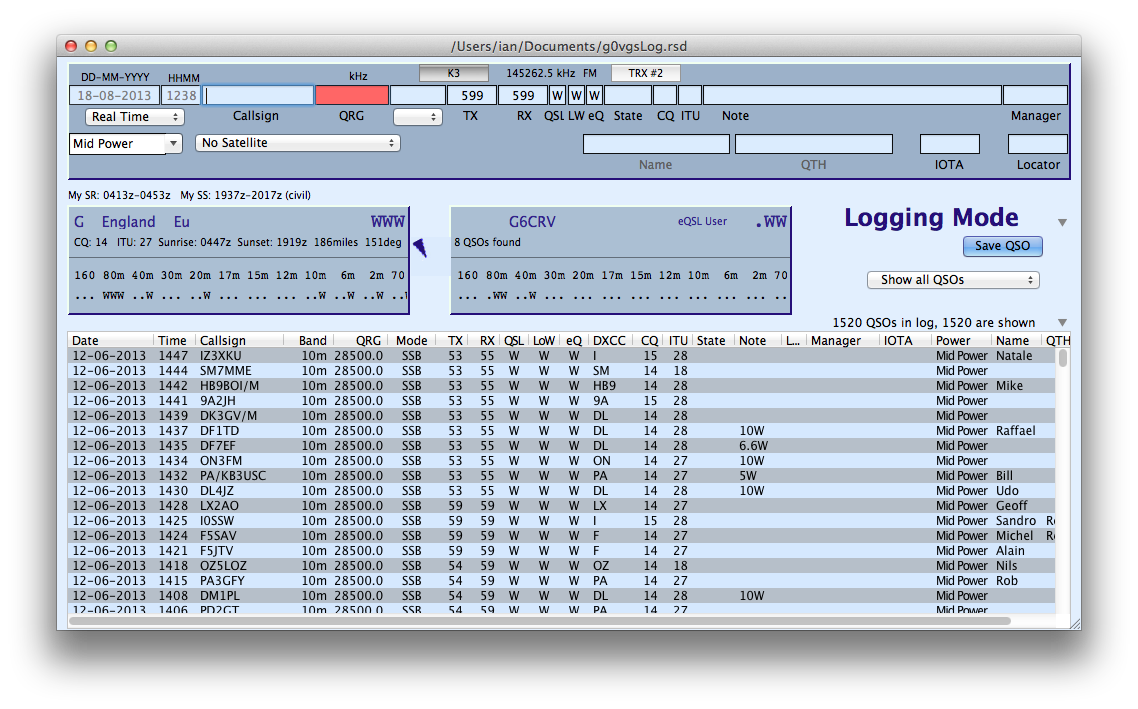Click the 8 QSOs found text
1138x709 pixels.
click(488, 242)
